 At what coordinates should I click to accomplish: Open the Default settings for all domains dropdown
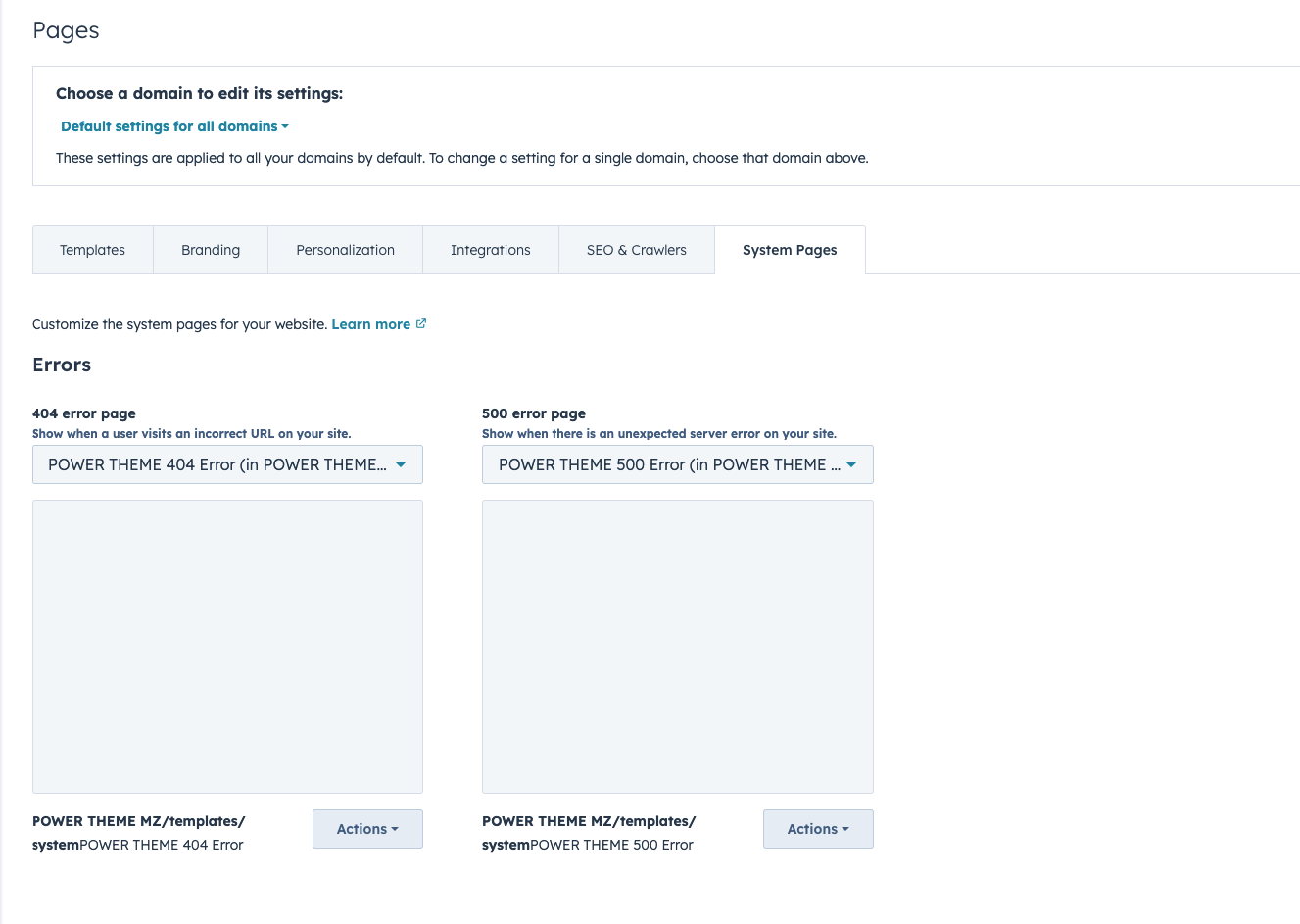click(174, 126)
